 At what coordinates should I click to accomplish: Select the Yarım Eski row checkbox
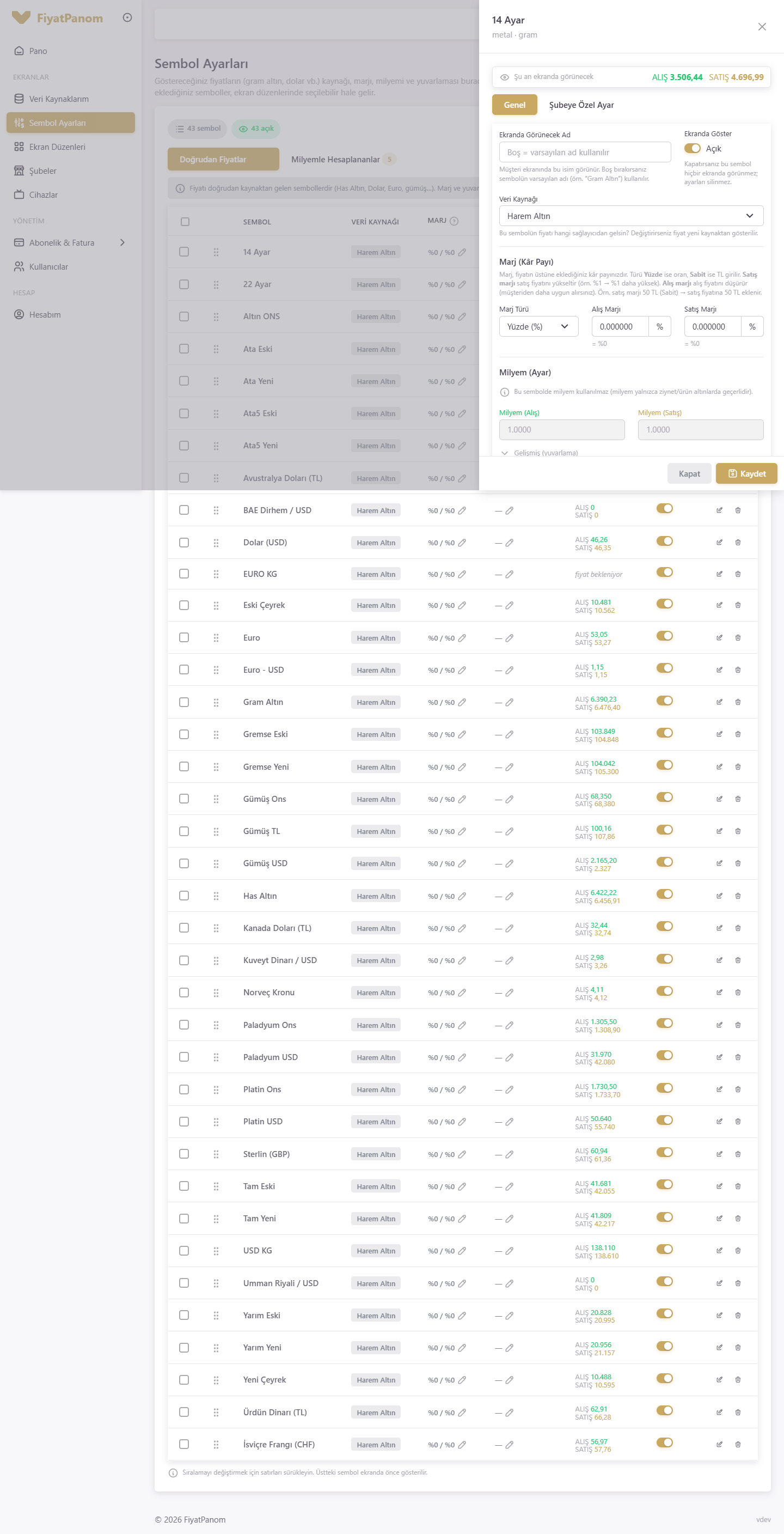(184, 1316)
